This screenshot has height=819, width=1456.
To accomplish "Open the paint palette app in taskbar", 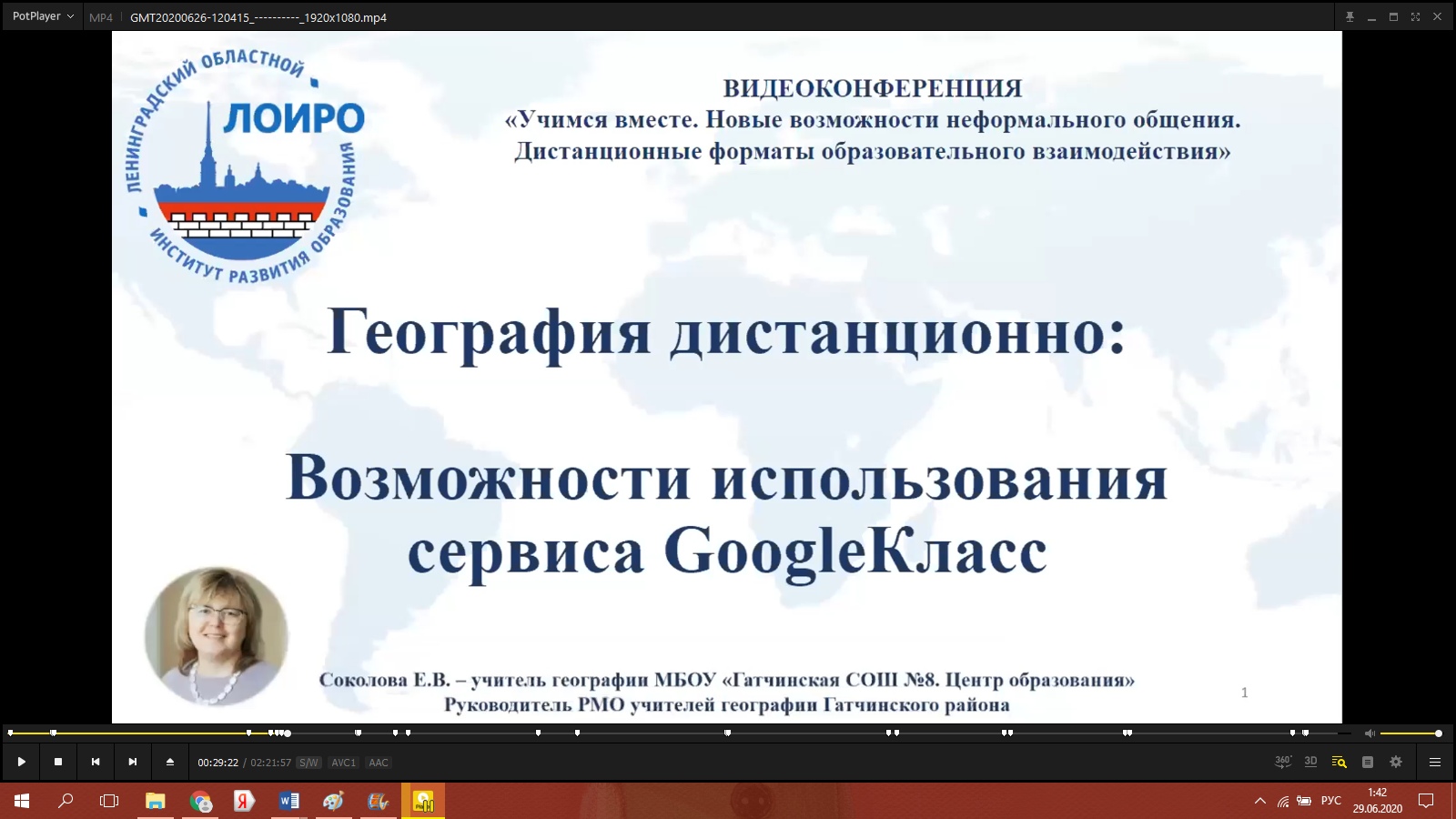I will (333, 801).
